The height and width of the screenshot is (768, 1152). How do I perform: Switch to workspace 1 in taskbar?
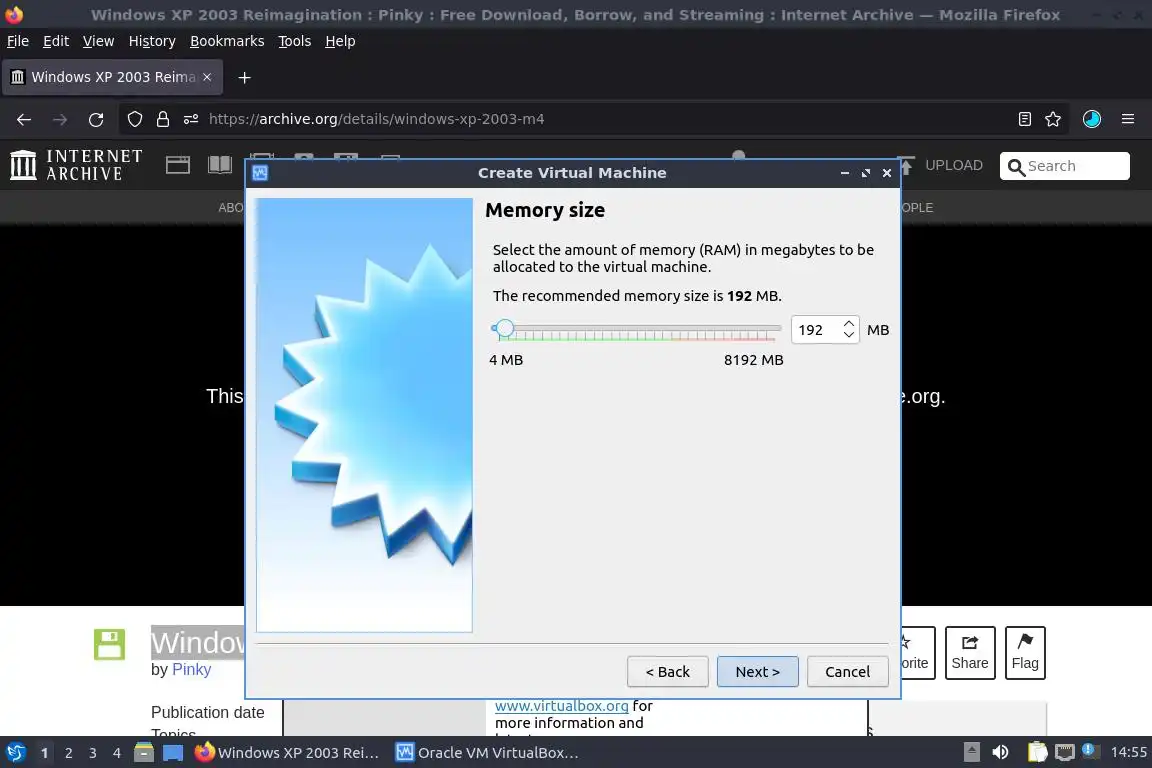point(44,753)
